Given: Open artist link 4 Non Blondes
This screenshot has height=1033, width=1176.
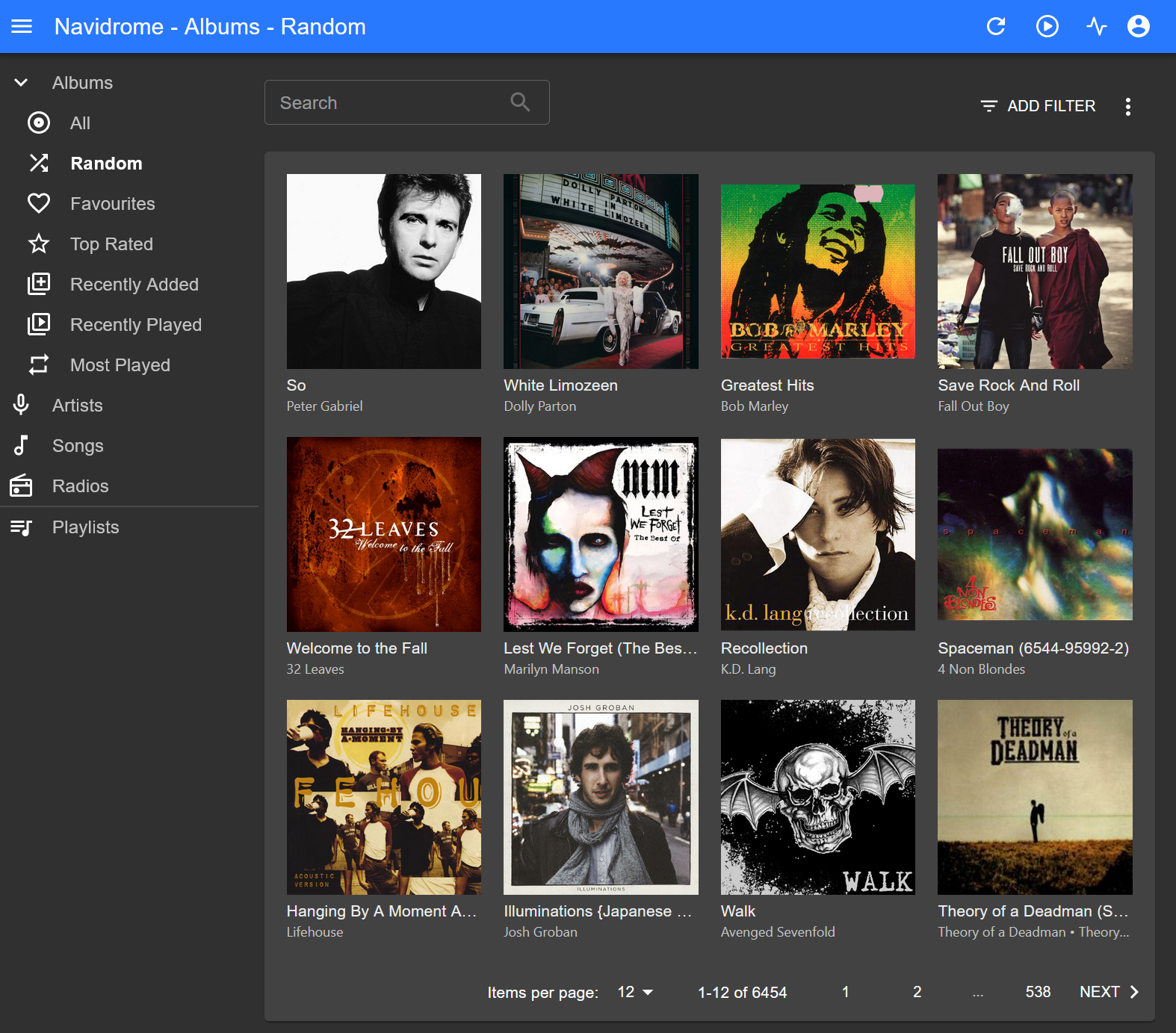Looking at the screenshot, I should pyautogui.click(x=982, y=669).
